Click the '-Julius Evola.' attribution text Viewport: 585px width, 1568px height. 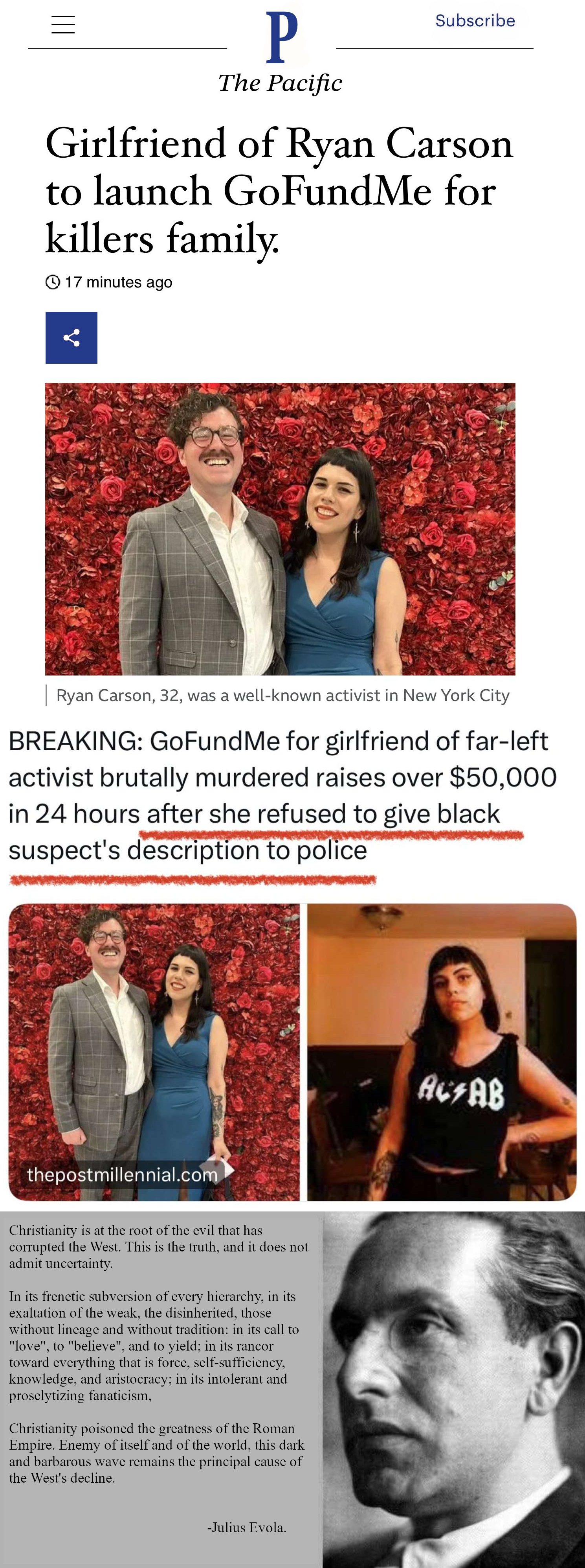(x=247, y=1527)
